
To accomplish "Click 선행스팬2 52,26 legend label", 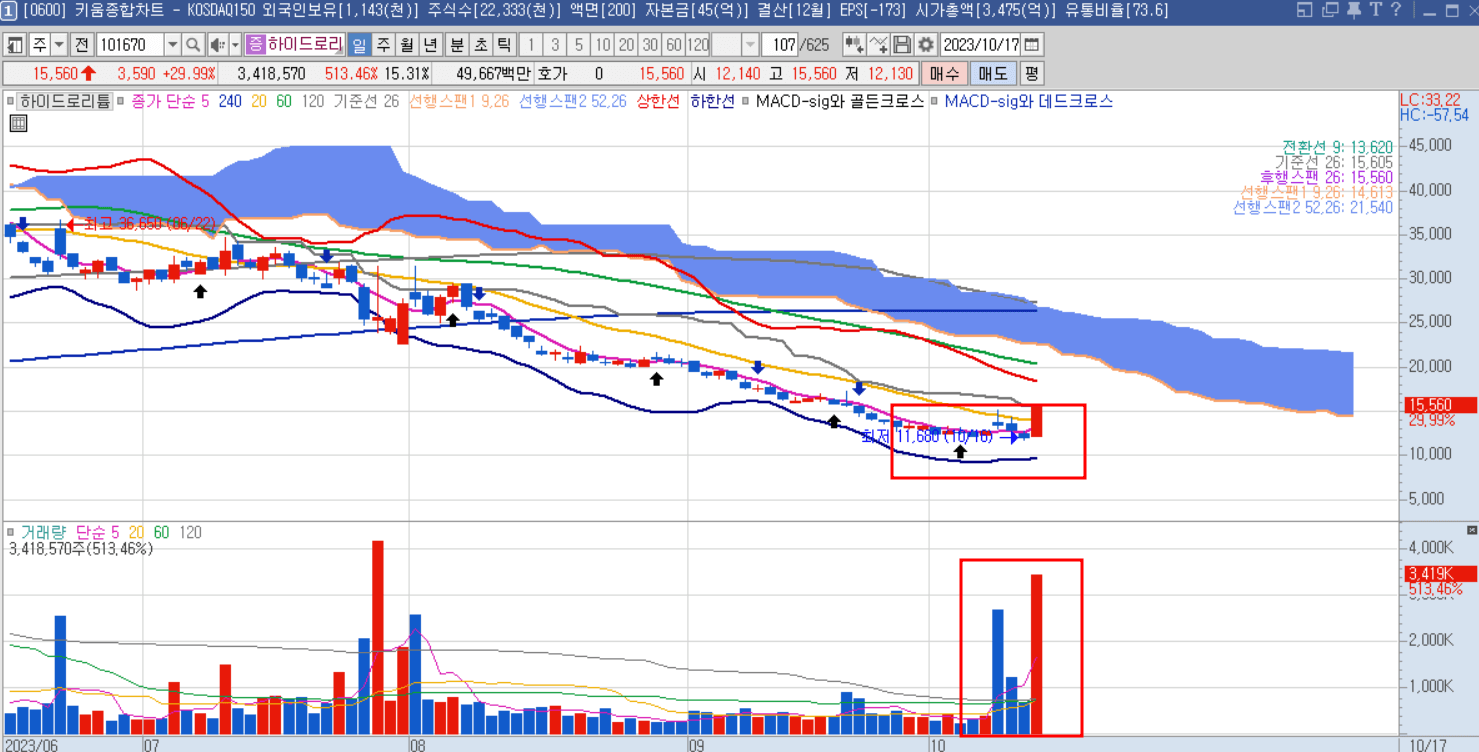I will [x=573, y=101].
